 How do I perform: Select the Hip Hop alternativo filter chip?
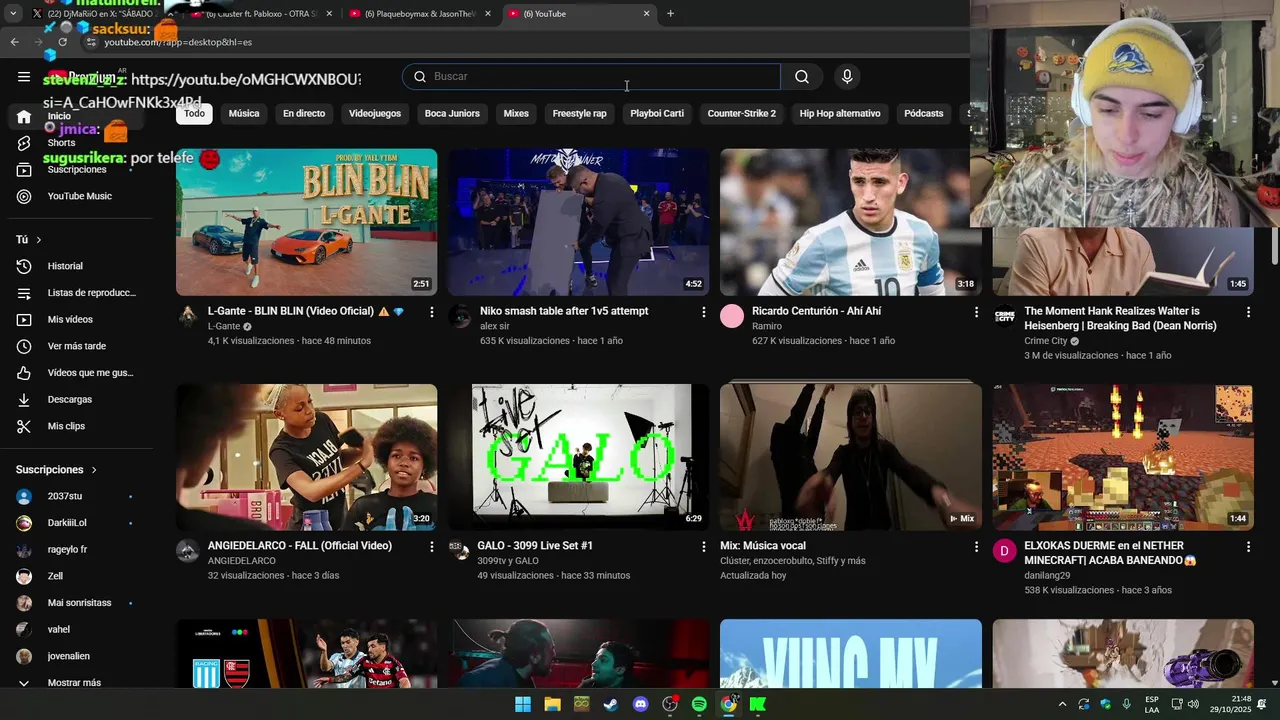840,114
